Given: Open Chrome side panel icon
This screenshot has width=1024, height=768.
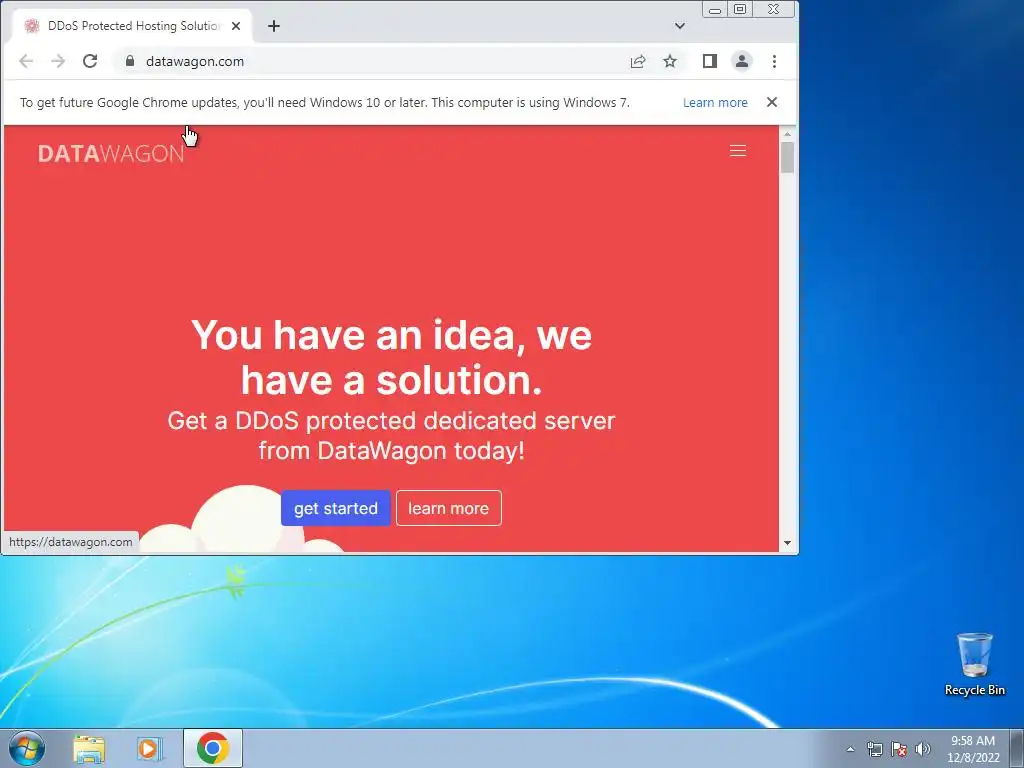Looking at the screenshot, I should point(710,61).
